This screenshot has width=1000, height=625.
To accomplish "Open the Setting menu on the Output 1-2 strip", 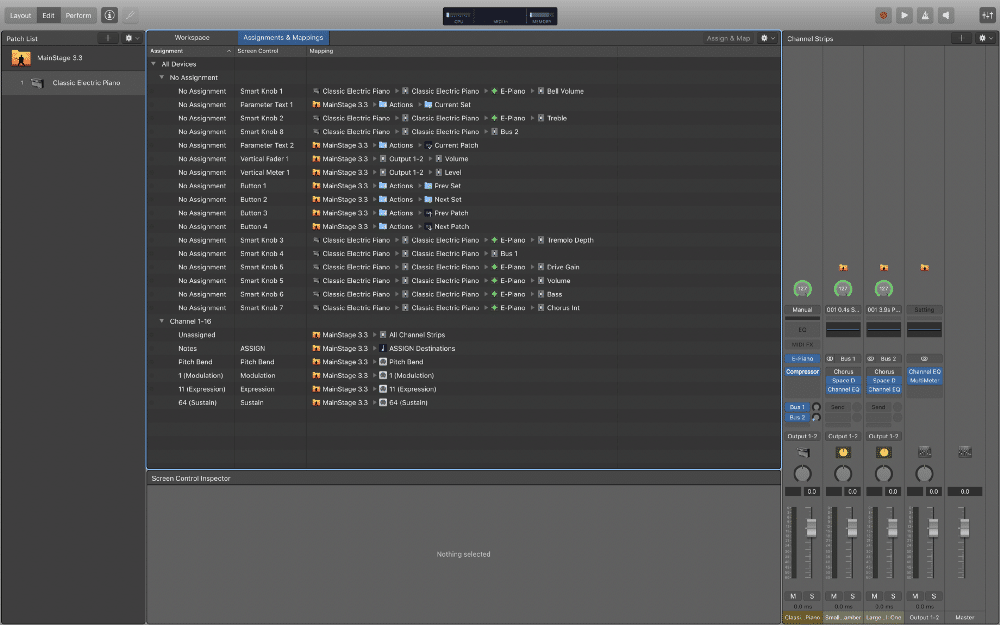I will [x=924, y=310].
